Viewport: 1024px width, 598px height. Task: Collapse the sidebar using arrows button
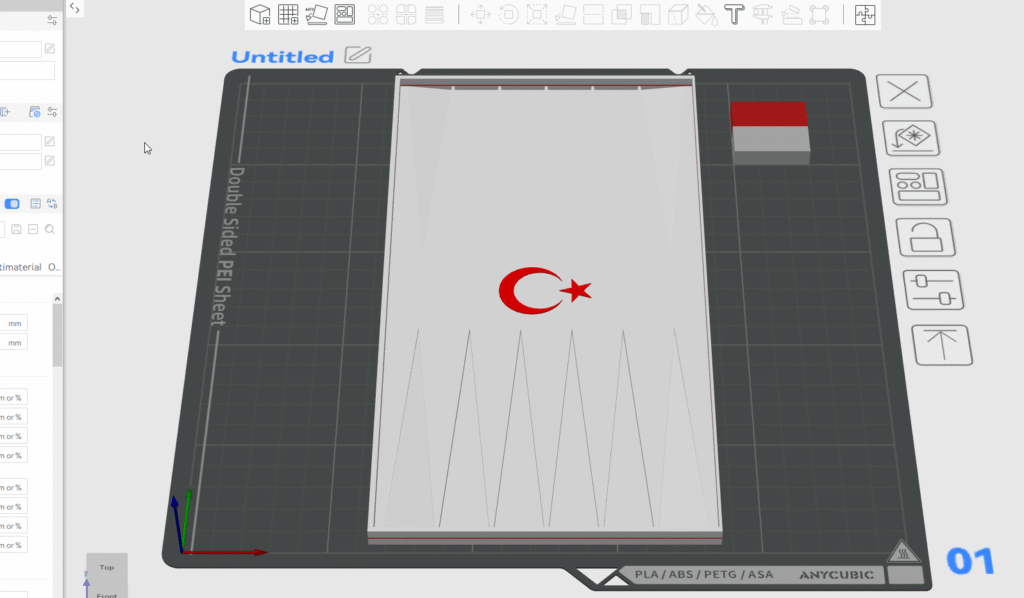[x=75, y=8]
